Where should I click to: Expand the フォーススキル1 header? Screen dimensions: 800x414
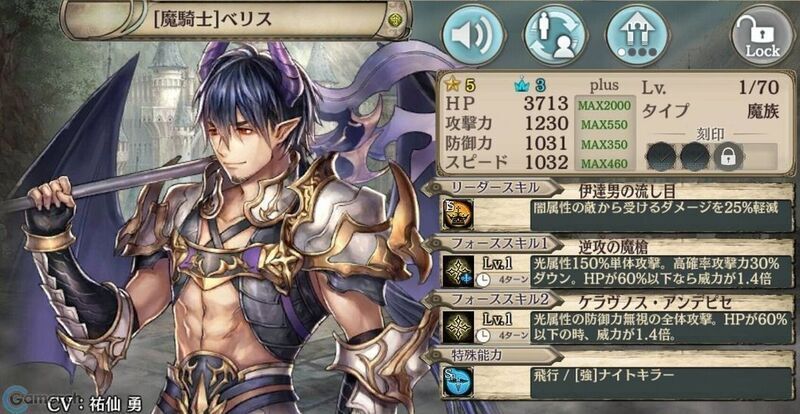pyautogui.click(x=494, y=244)
